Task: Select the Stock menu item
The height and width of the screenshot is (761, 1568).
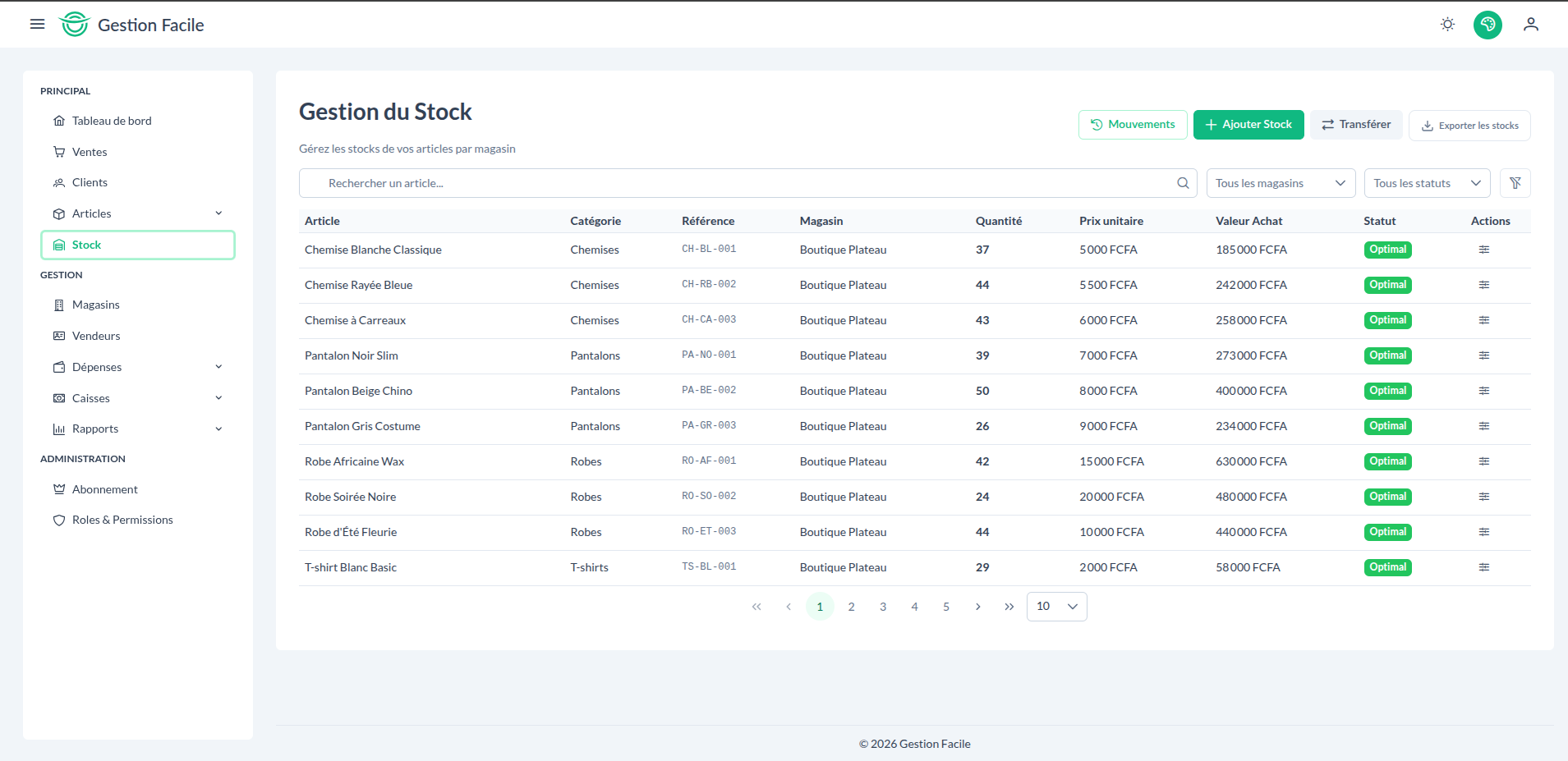Action: point(138,245)
